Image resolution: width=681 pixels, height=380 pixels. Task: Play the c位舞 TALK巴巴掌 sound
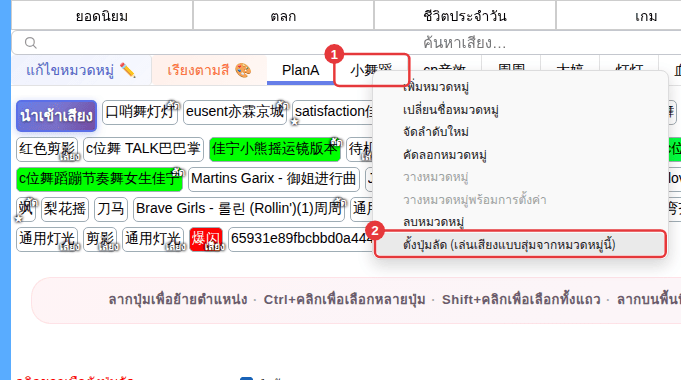click(143, 149)
